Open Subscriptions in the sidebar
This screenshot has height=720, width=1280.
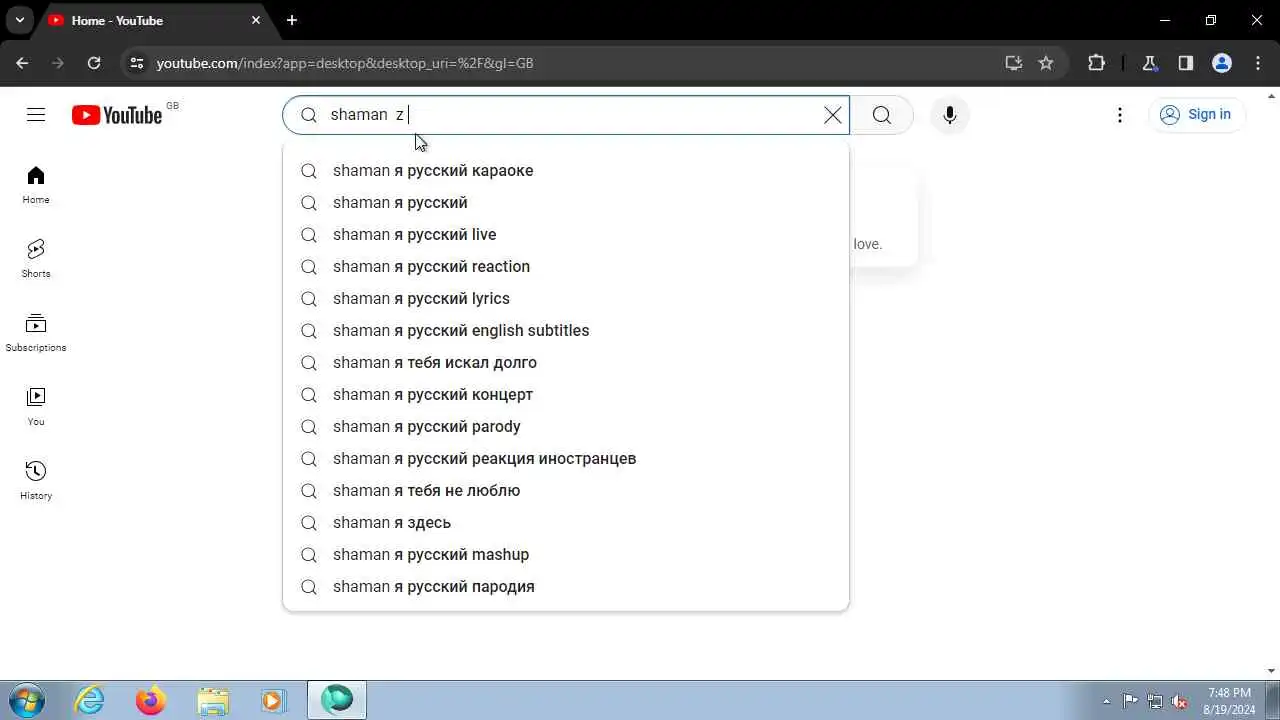click(x=36, y=333)
